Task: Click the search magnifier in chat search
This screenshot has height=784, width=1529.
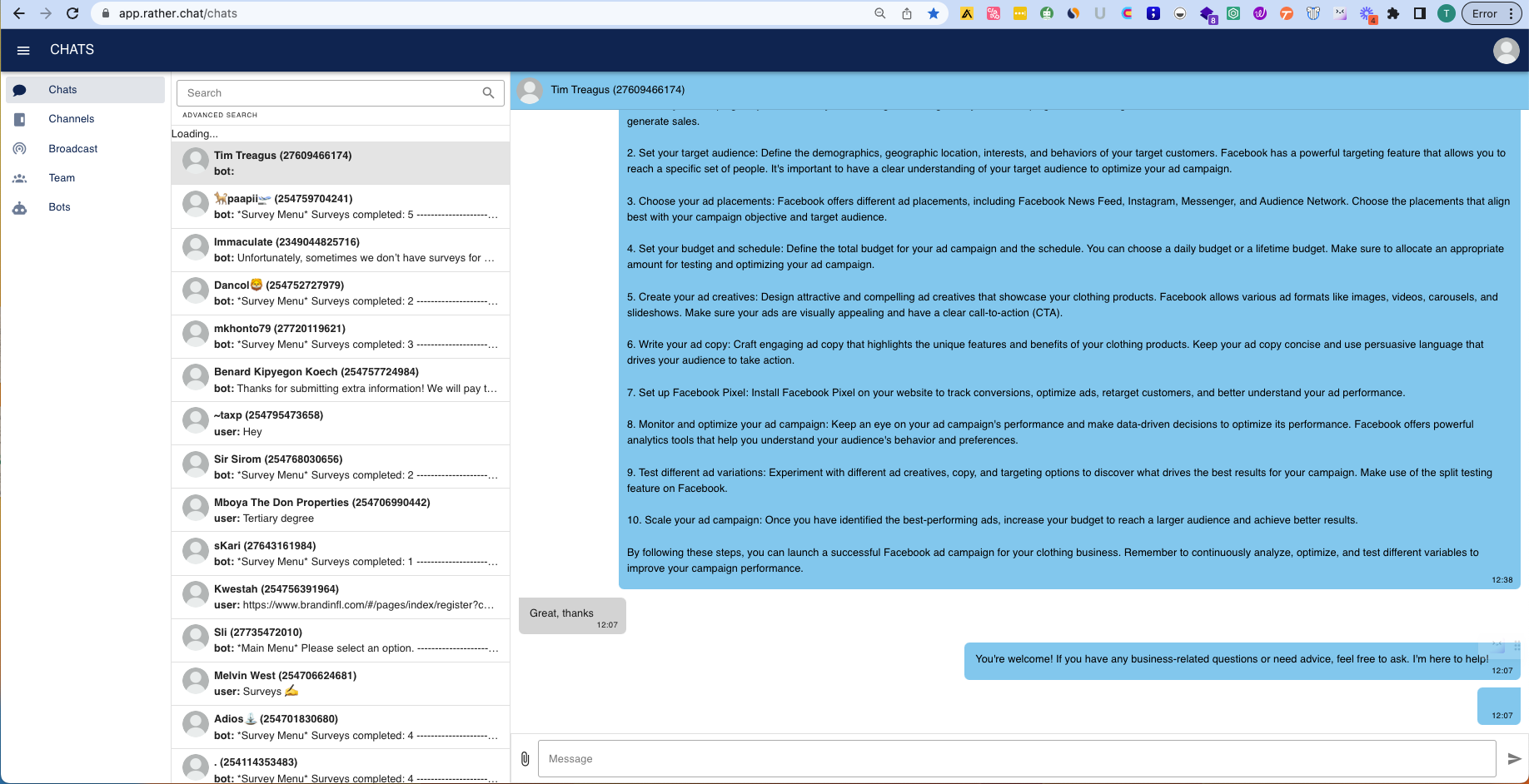Action: point(489,93)
